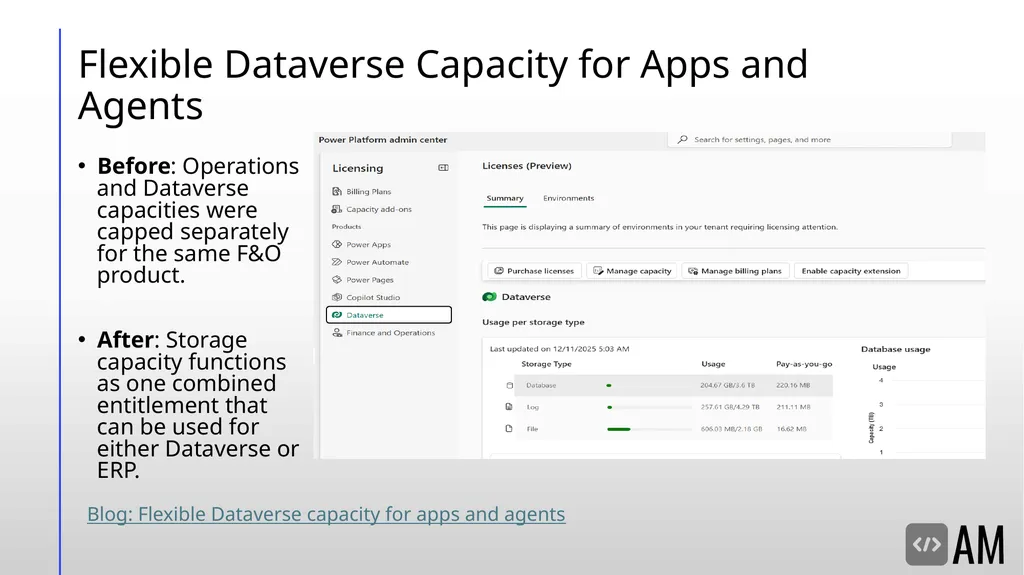1024x575 pixels.
Task: Click the File row storage icon
Action: 509,429
